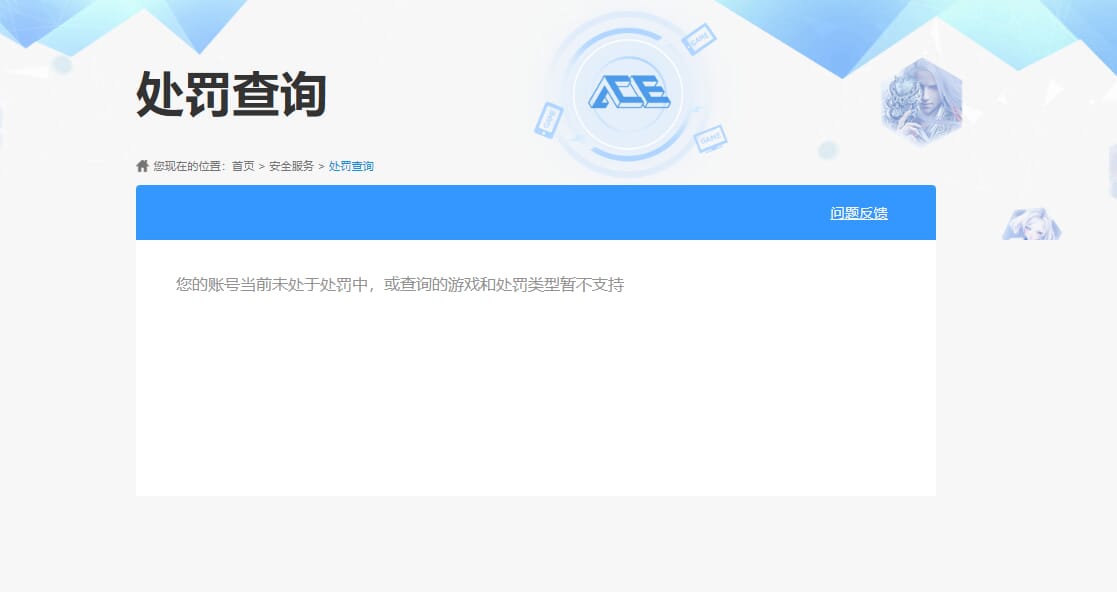Open the ACE logo emblem at page top

pyautogui.click(x=628, y=90)
